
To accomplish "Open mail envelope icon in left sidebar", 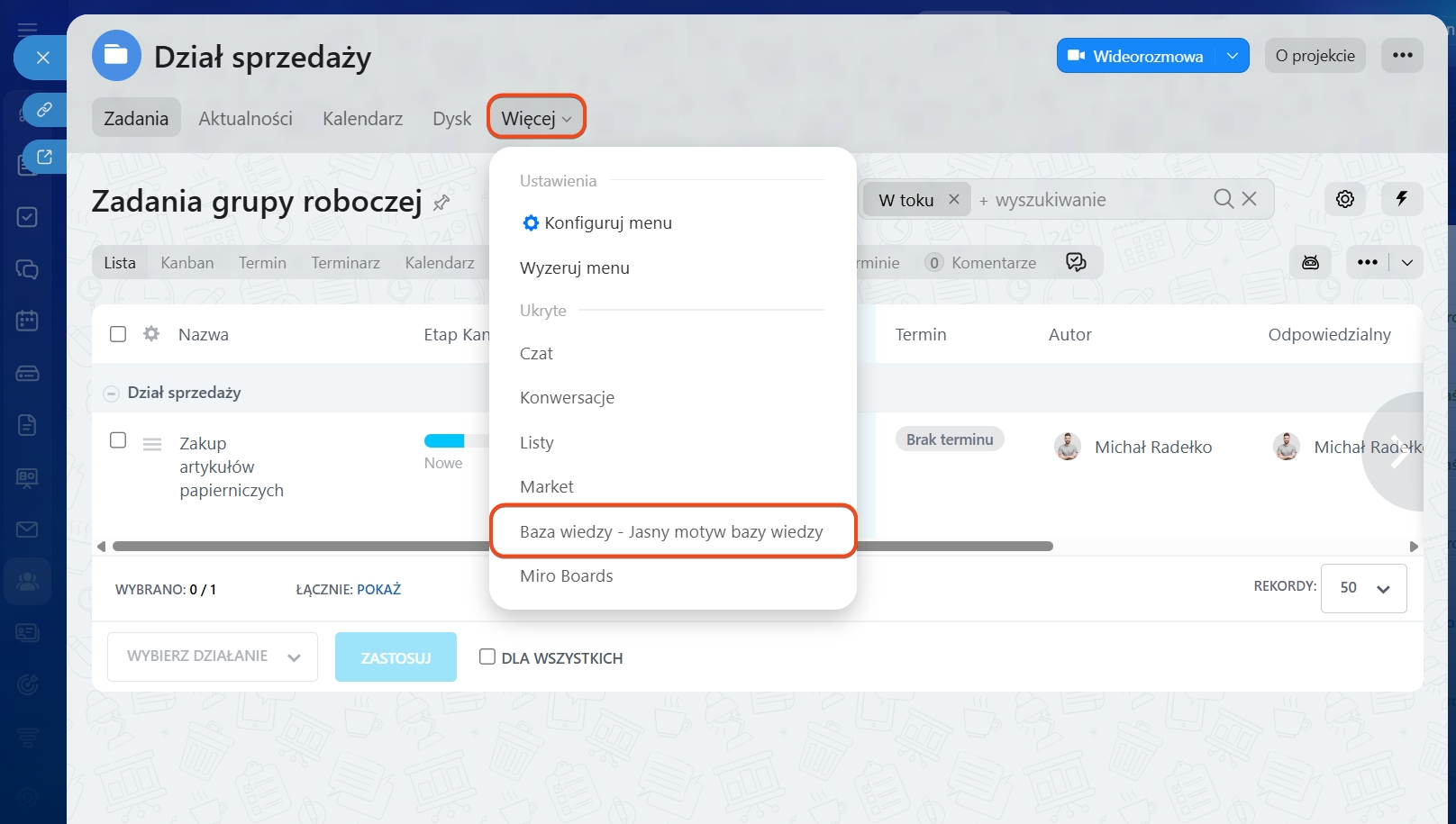I will [27, 530].
